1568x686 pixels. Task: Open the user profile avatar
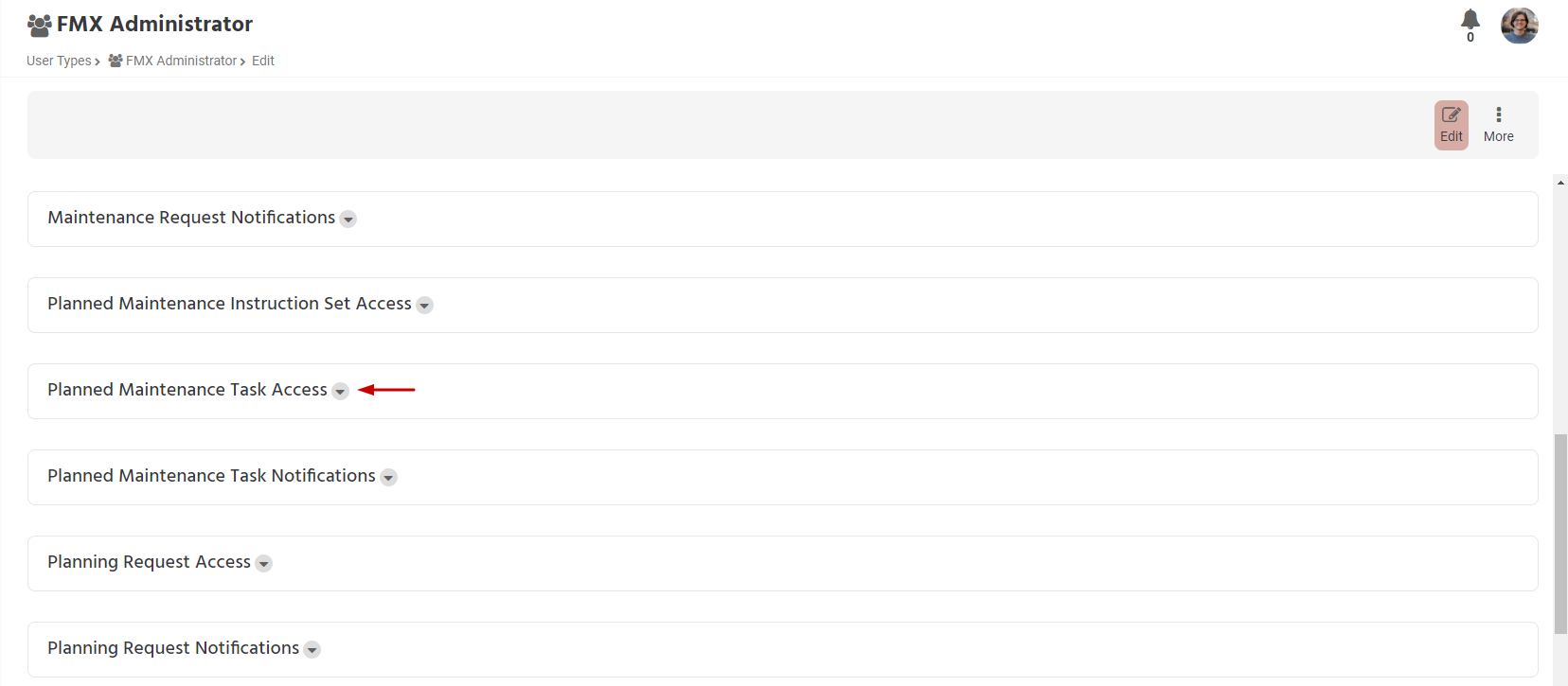1519,26
